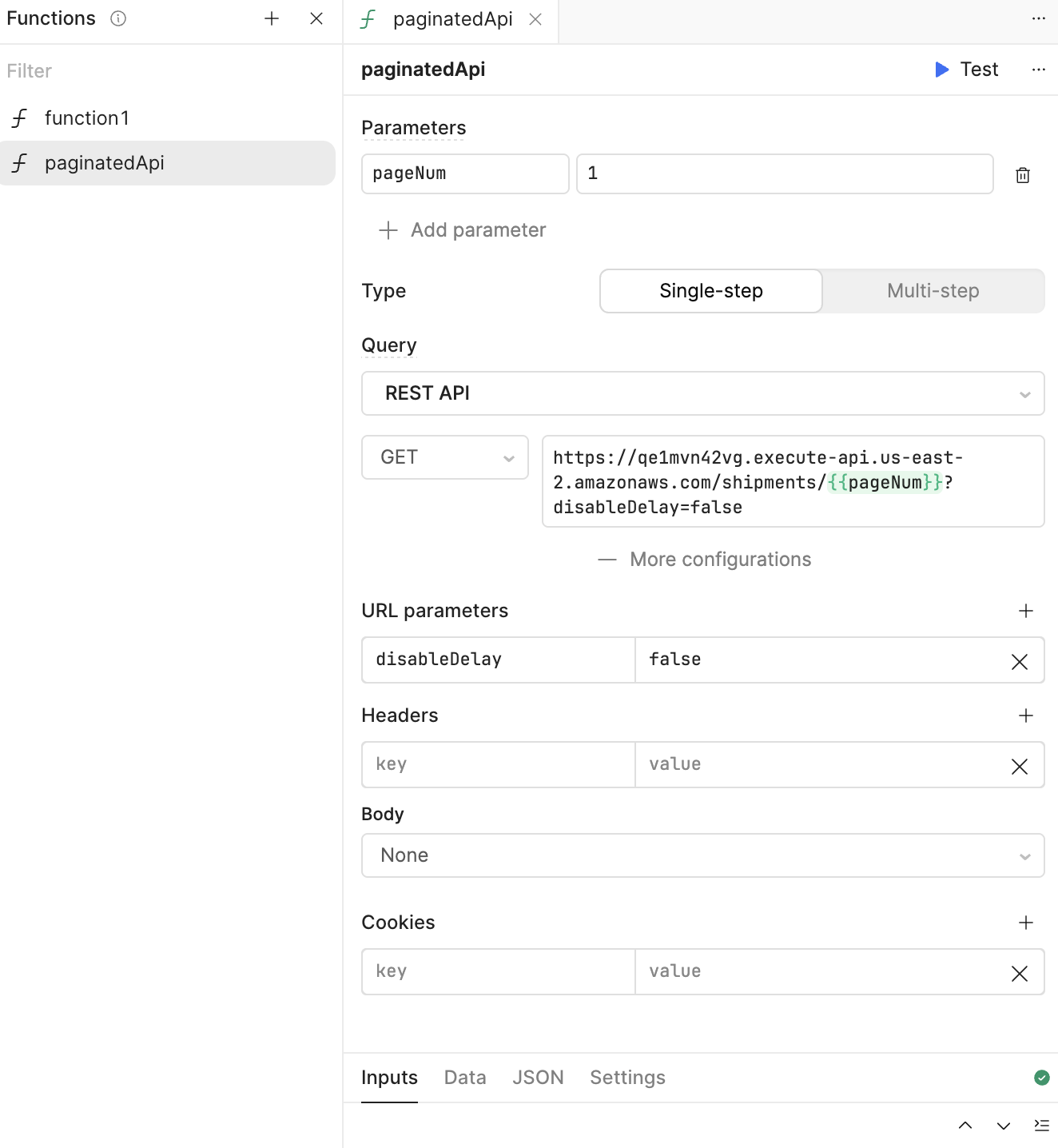
Task: Switch to the JSON tab
Action: [538, 1078]
